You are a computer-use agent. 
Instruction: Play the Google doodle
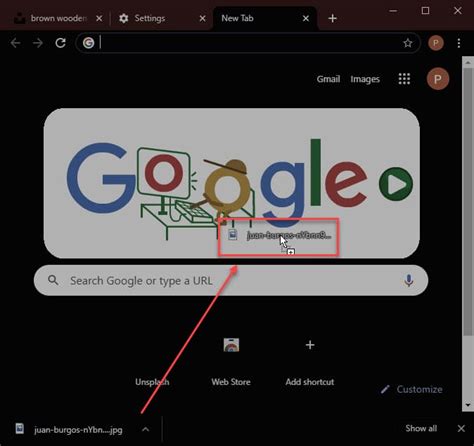[396, 184]
